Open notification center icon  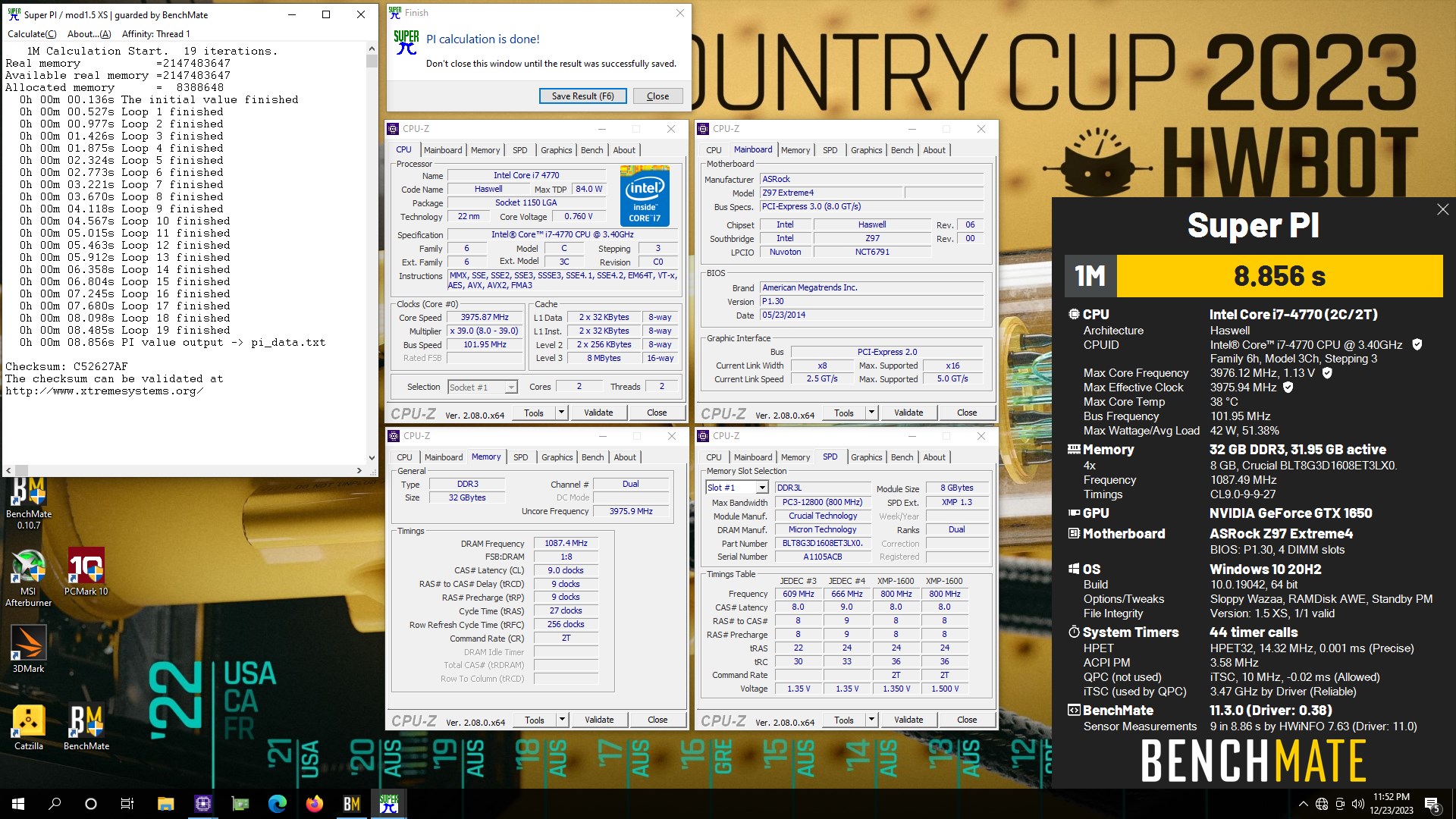(1432, 805)
